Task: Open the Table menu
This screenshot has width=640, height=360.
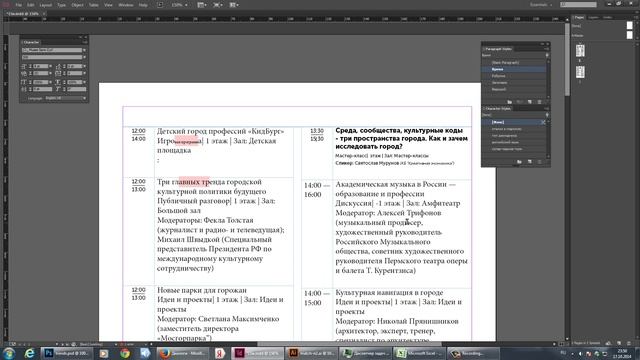Action: 93,5
